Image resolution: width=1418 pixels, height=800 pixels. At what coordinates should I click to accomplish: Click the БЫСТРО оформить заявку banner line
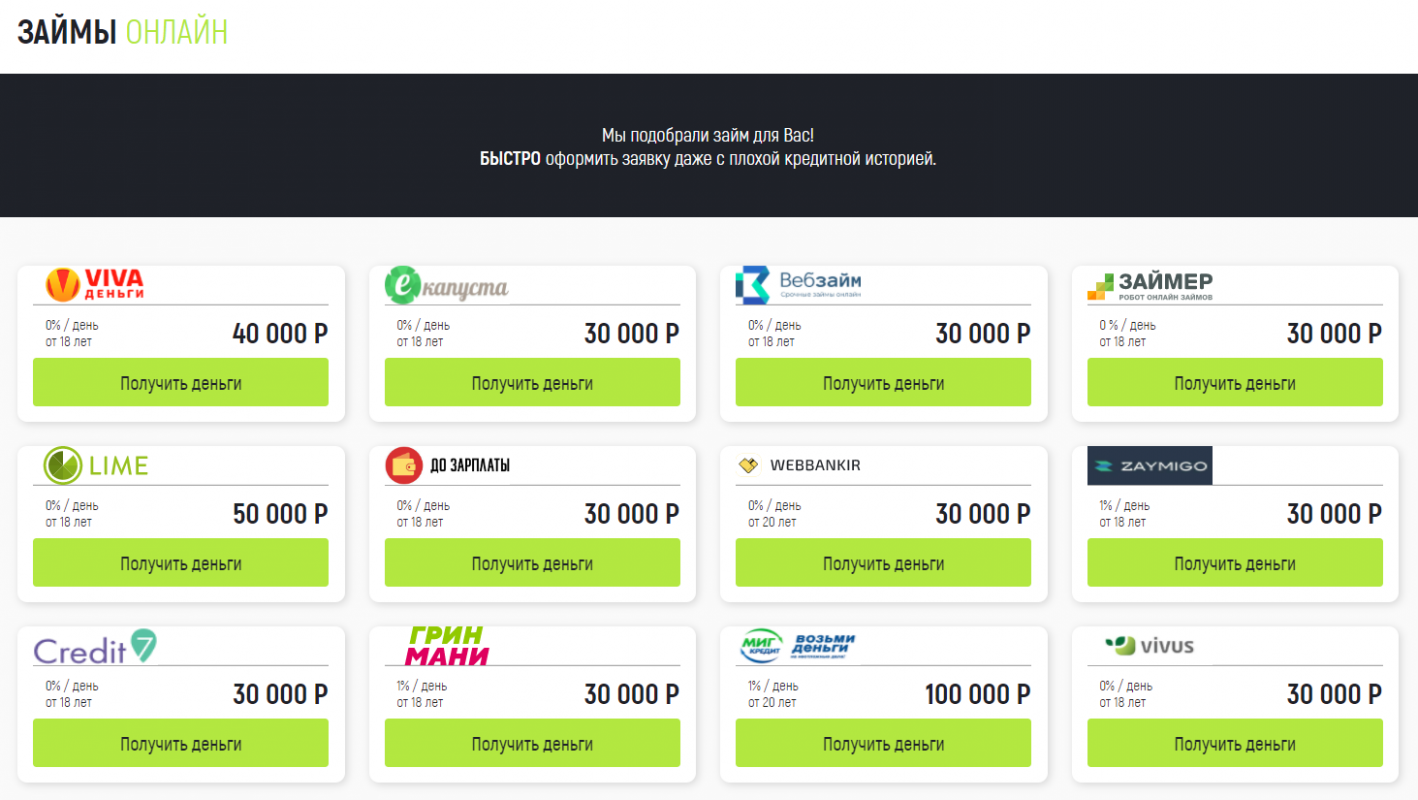coord(708,159)
